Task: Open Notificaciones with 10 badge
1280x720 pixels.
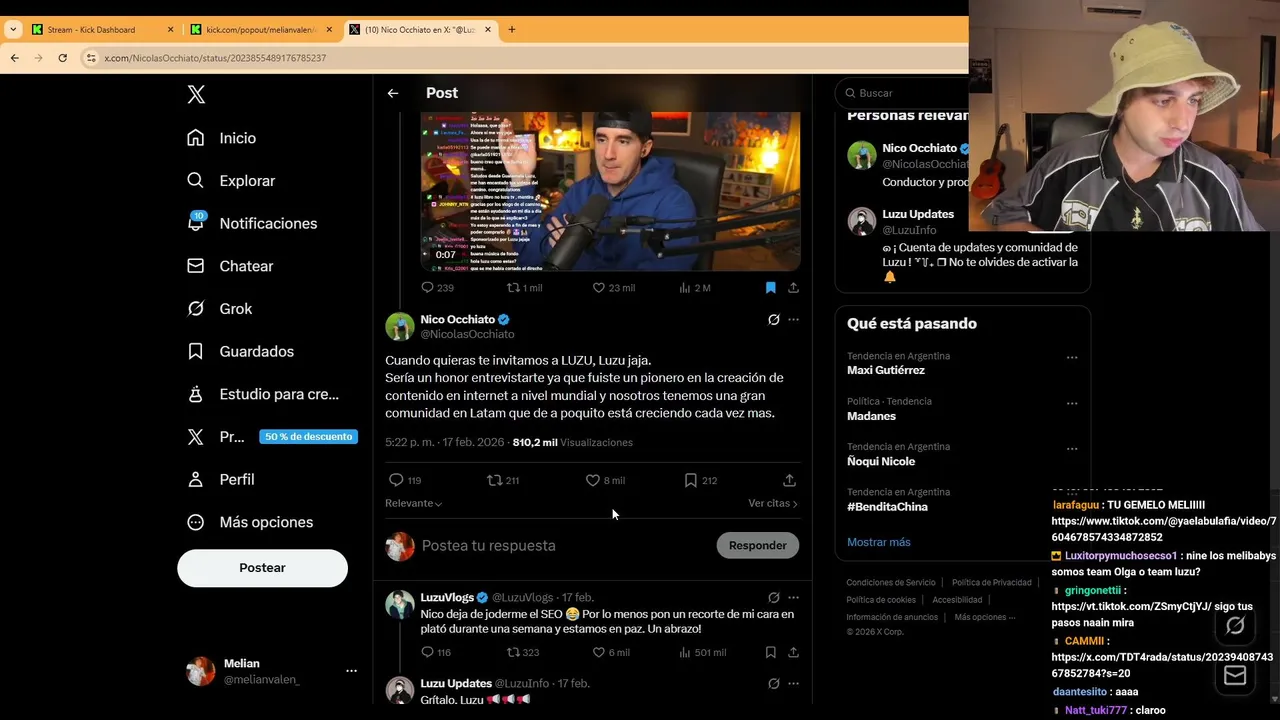Action: coord(252,223)
